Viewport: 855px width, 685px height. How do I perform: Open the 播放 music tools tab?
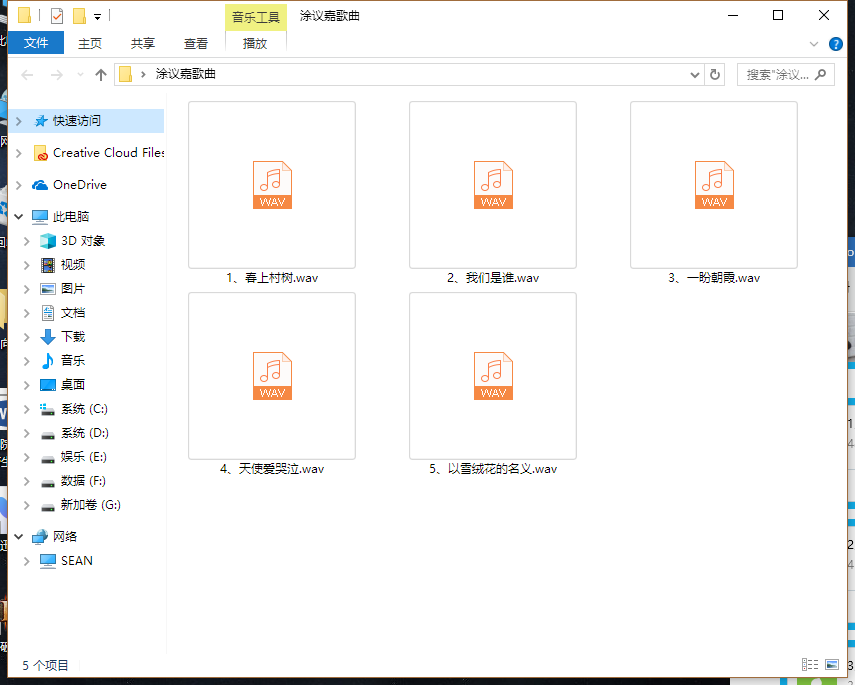255,43
